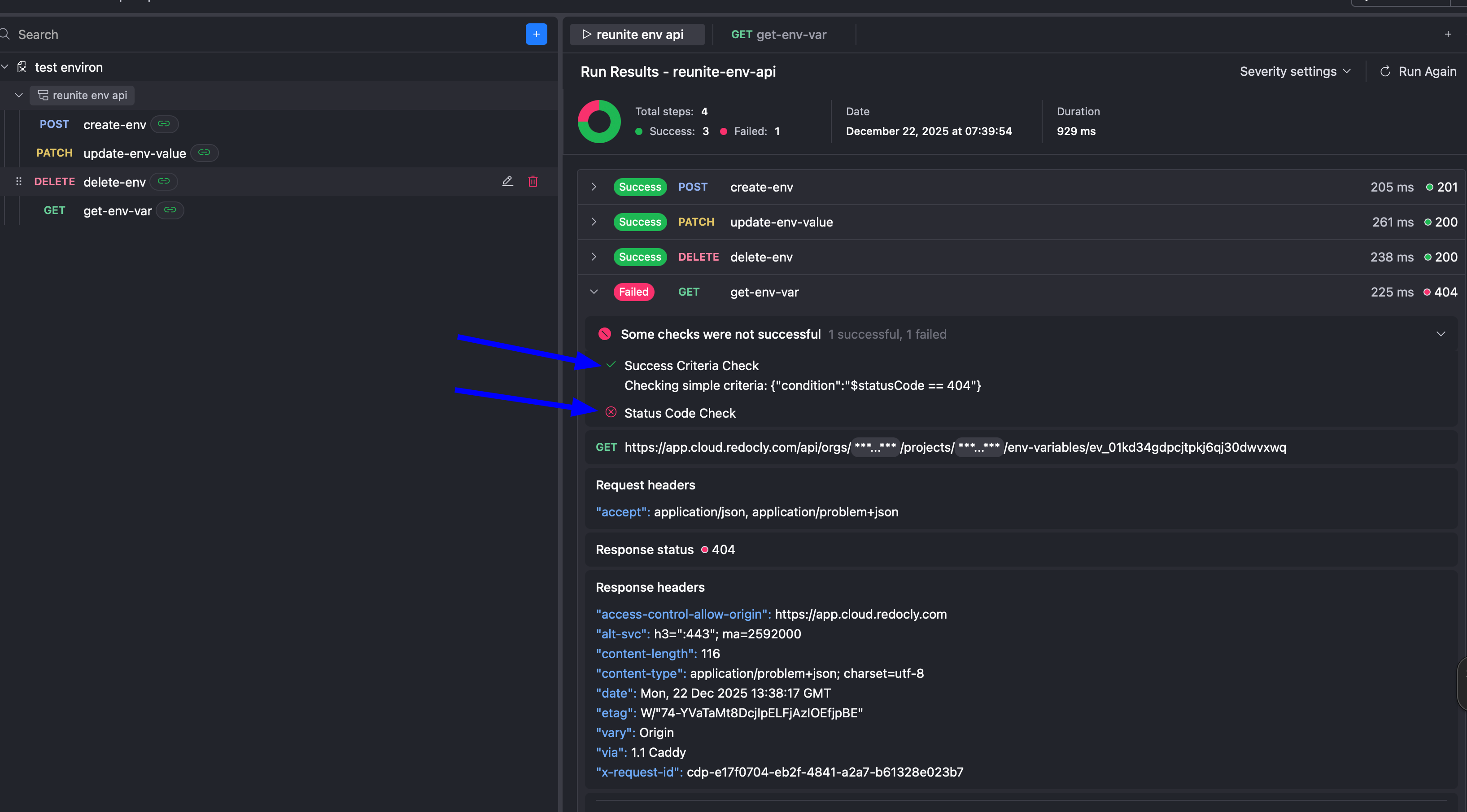1467x812 pixels.
Task: Click the drag handle beside DELETE delete-env
Action: click(x=19, y=181)
